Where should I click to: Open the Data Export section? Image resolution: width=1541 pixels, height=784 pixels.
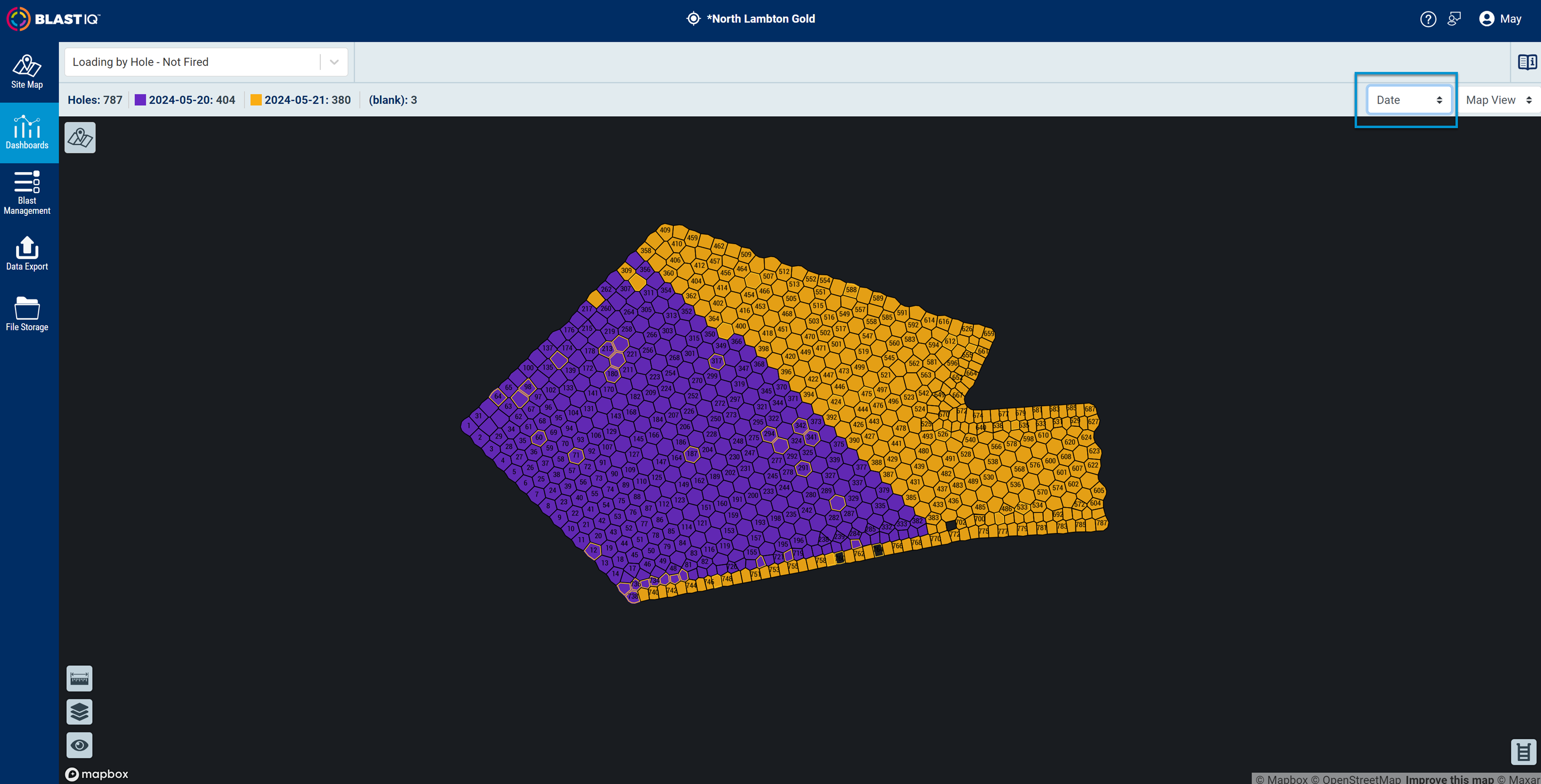tap(28, 254)
